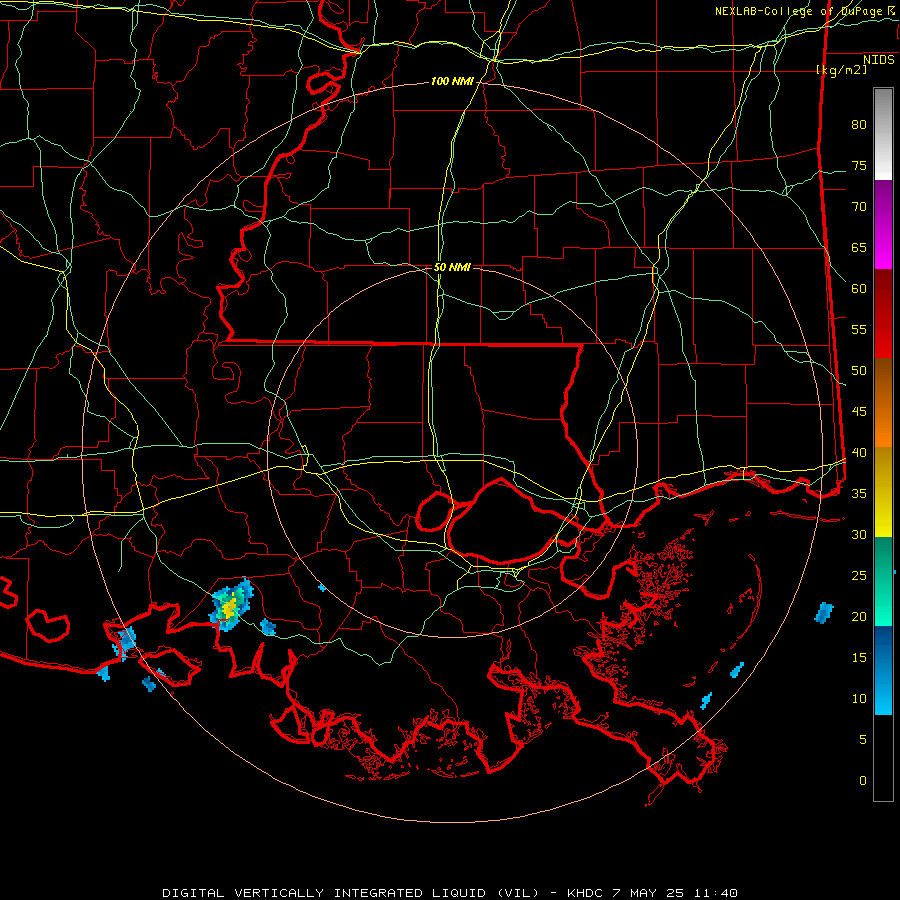Select the 30 value on color scale
The height and width of the screenshot is (900, 900).
(x=859, y=534)
